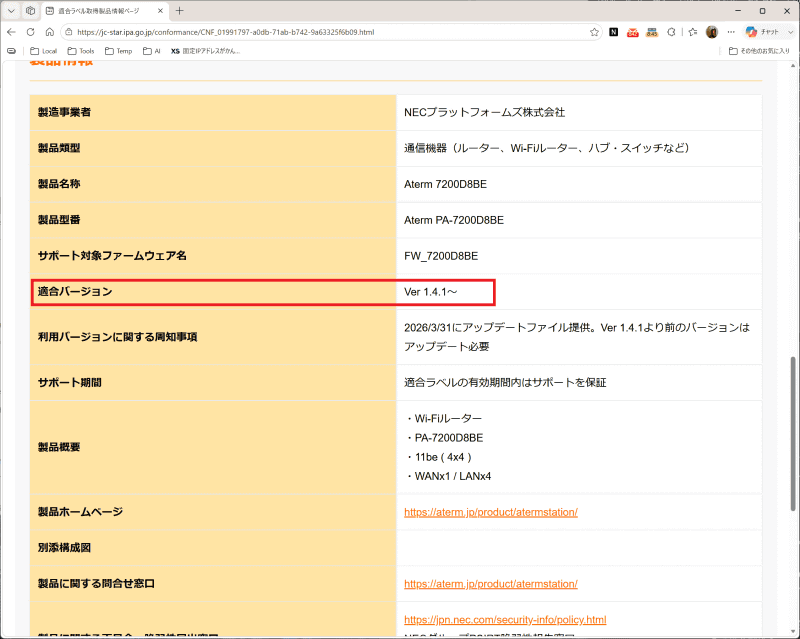Screen dimensions: 800x639
Task: Click the 製品名称 value Aterm 7200D8BE
Action: (445, 184)
